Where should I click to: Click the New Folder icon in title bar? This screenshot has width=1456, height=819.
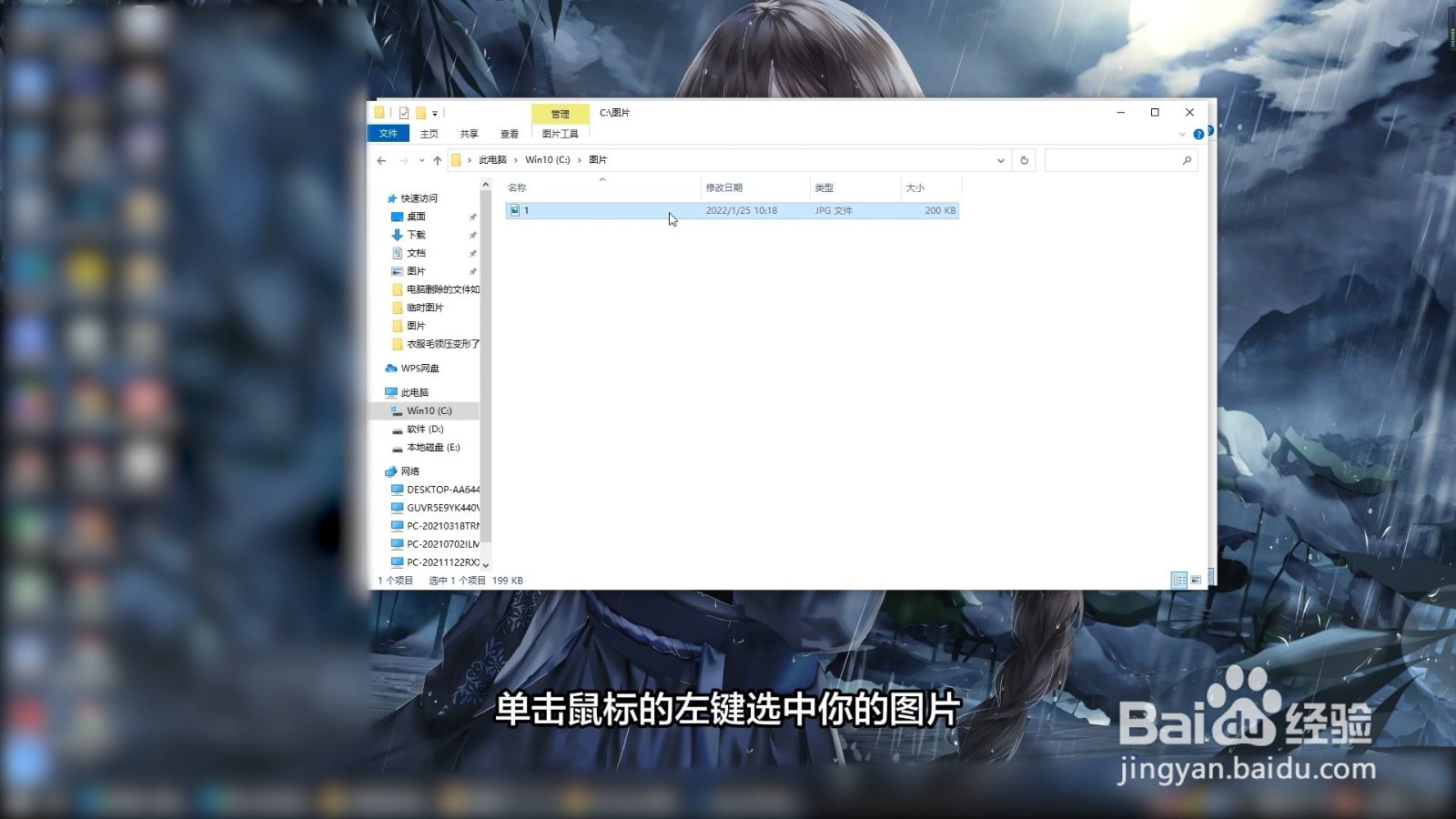click(420, 113)
